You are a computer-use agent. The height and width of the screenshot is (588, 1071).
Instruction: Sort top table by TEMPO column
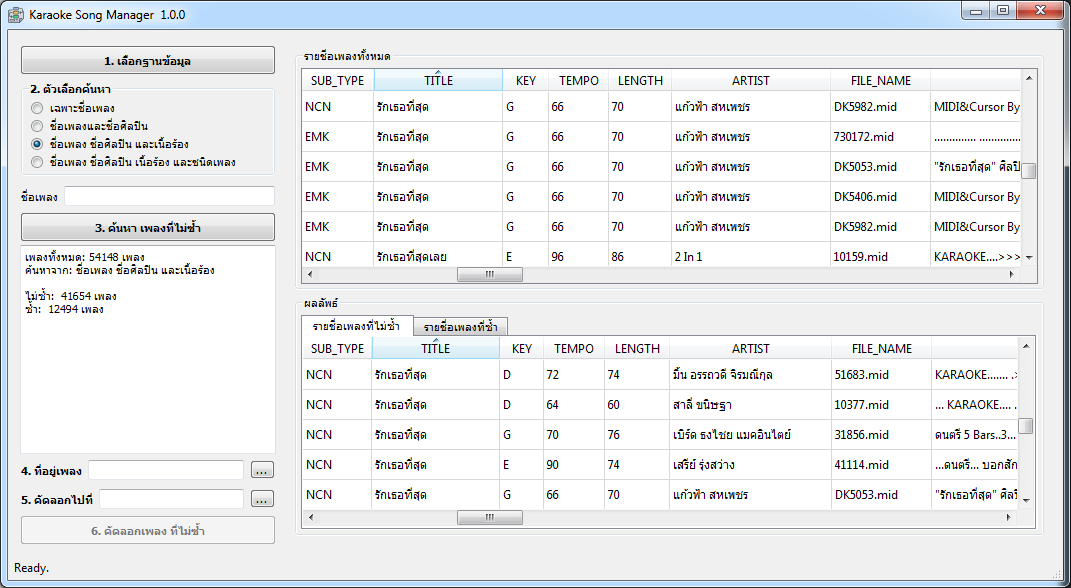[x=579, y=81]
